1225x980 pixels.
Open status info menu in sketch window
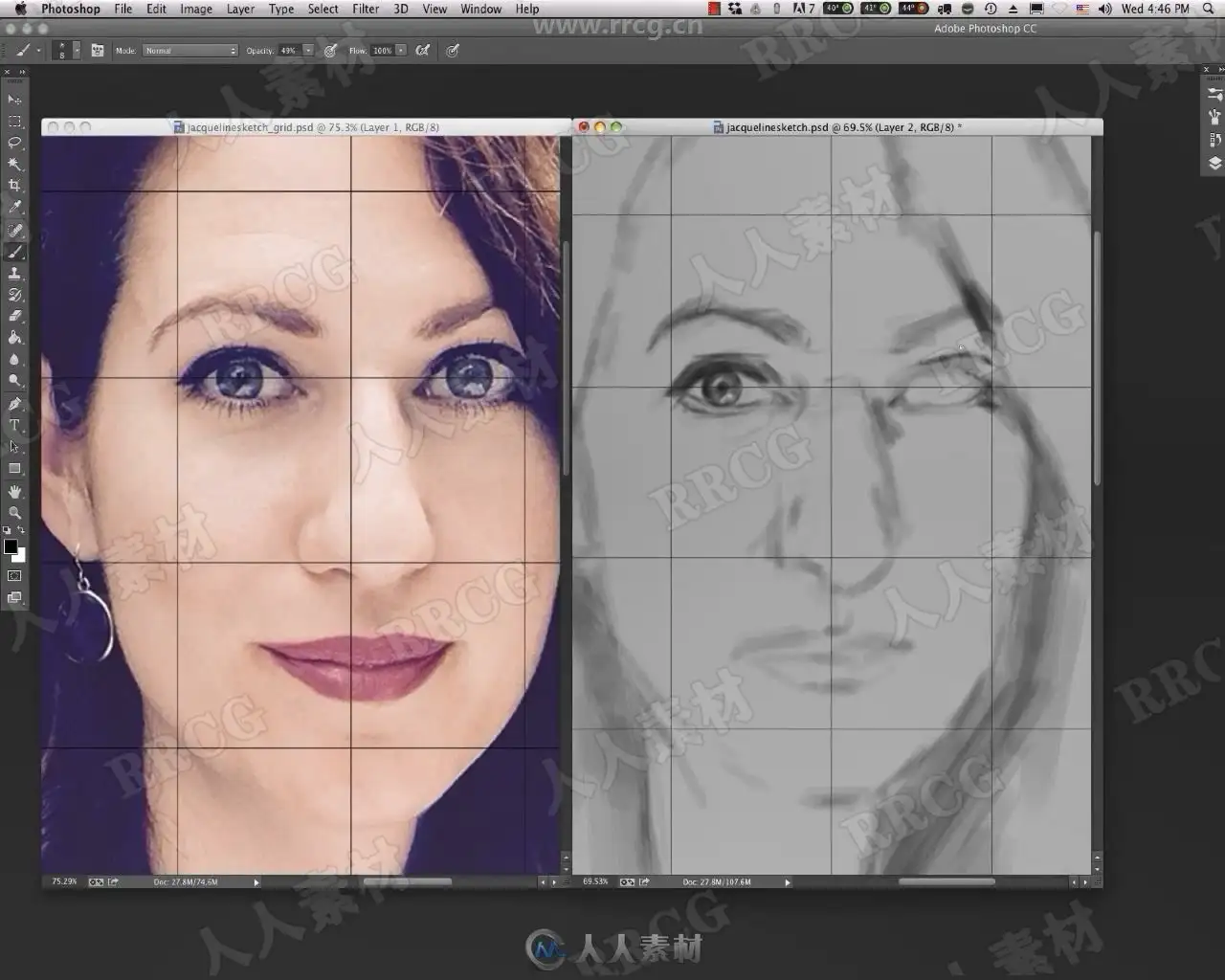click(x=788, y=882)
